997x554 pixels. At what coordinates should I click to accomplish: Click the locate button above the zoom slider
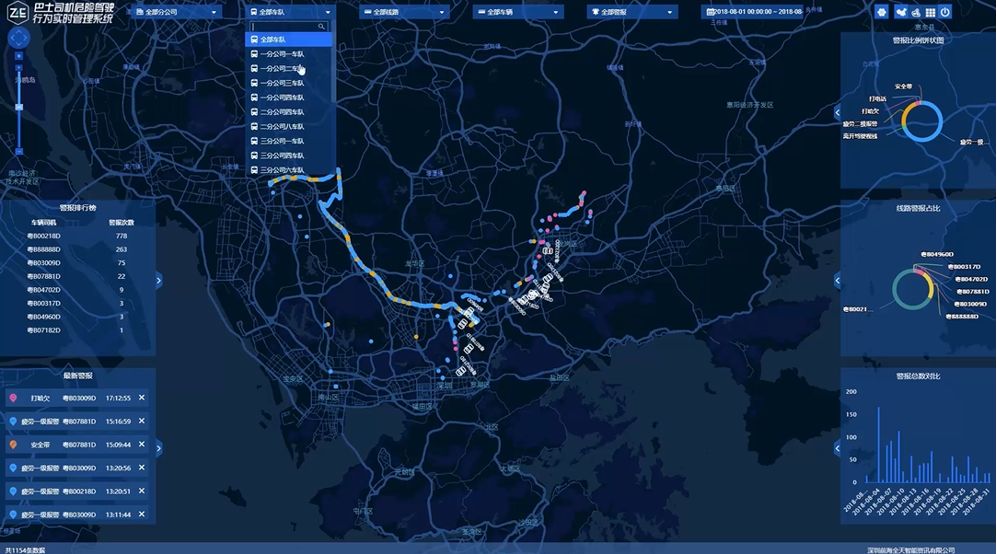coord(19,56)
